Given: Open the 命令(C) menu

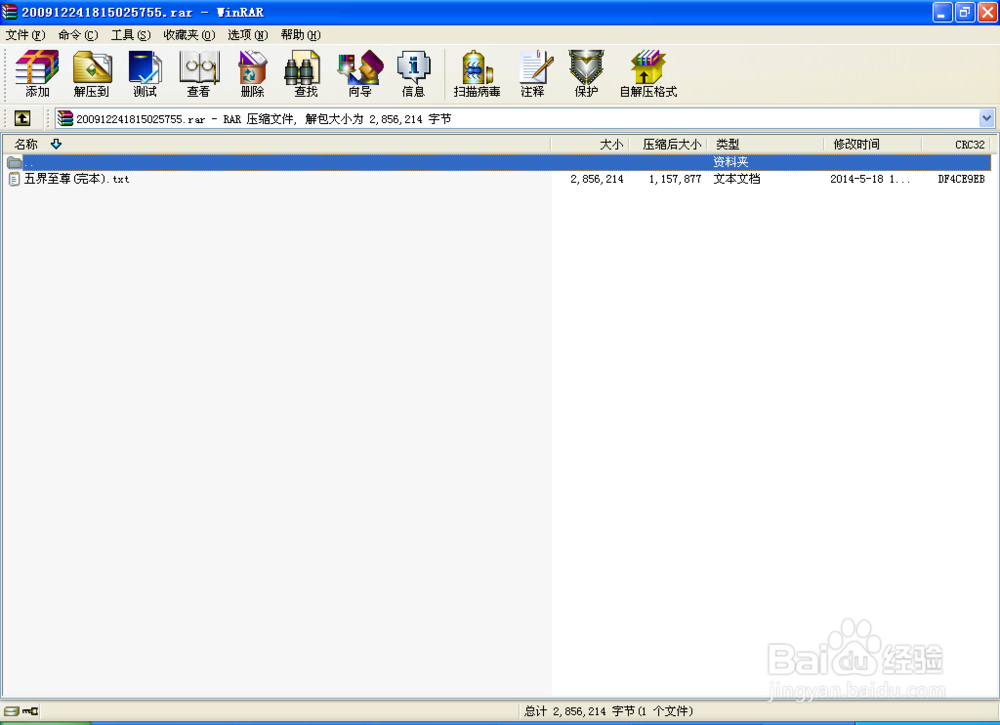Looking at the screenshot, I should (78, 34).
